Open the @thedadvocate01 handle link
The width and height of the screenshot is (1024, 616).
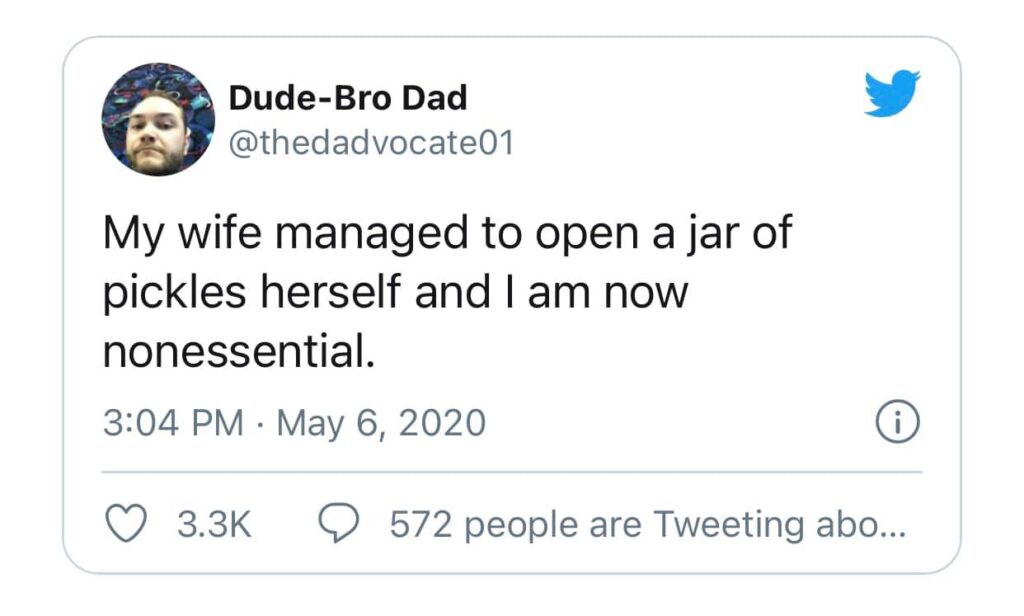(371, 143)
